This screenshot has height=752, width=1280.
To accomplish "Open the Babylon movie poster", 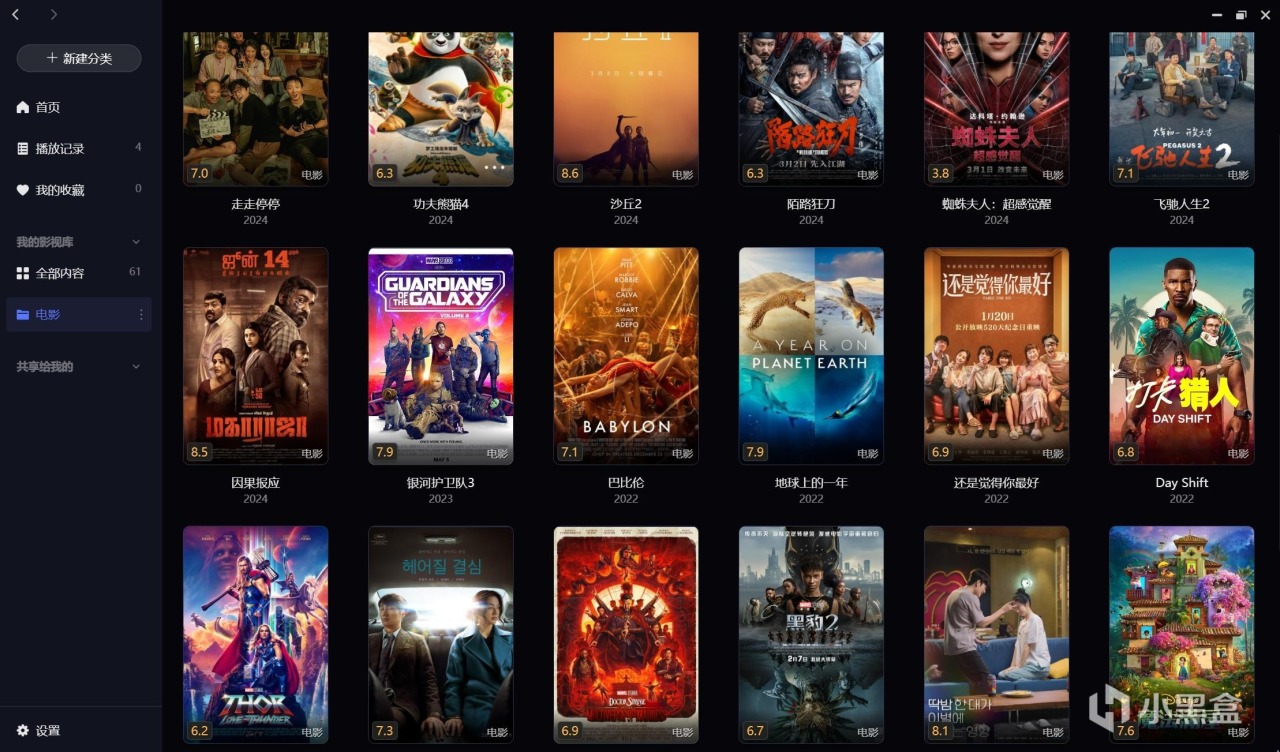I will pyautogui.click(x=626, y=356).
